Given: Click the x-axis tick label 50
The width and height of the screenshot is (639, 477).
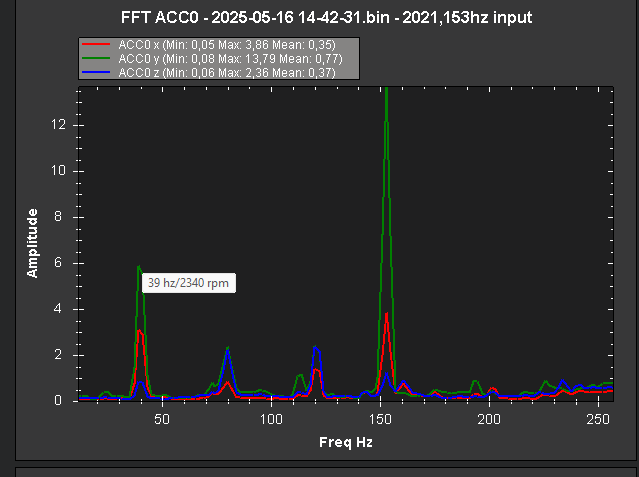Looking at the screenshot, I should [162, 419].
